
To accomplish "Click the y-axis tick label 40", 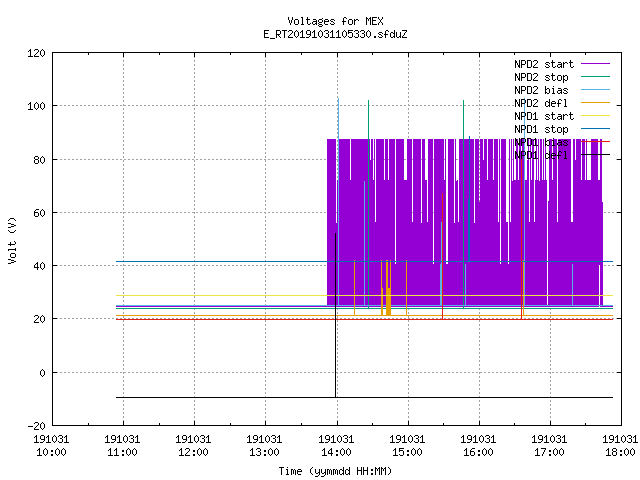I will (39, 266).
